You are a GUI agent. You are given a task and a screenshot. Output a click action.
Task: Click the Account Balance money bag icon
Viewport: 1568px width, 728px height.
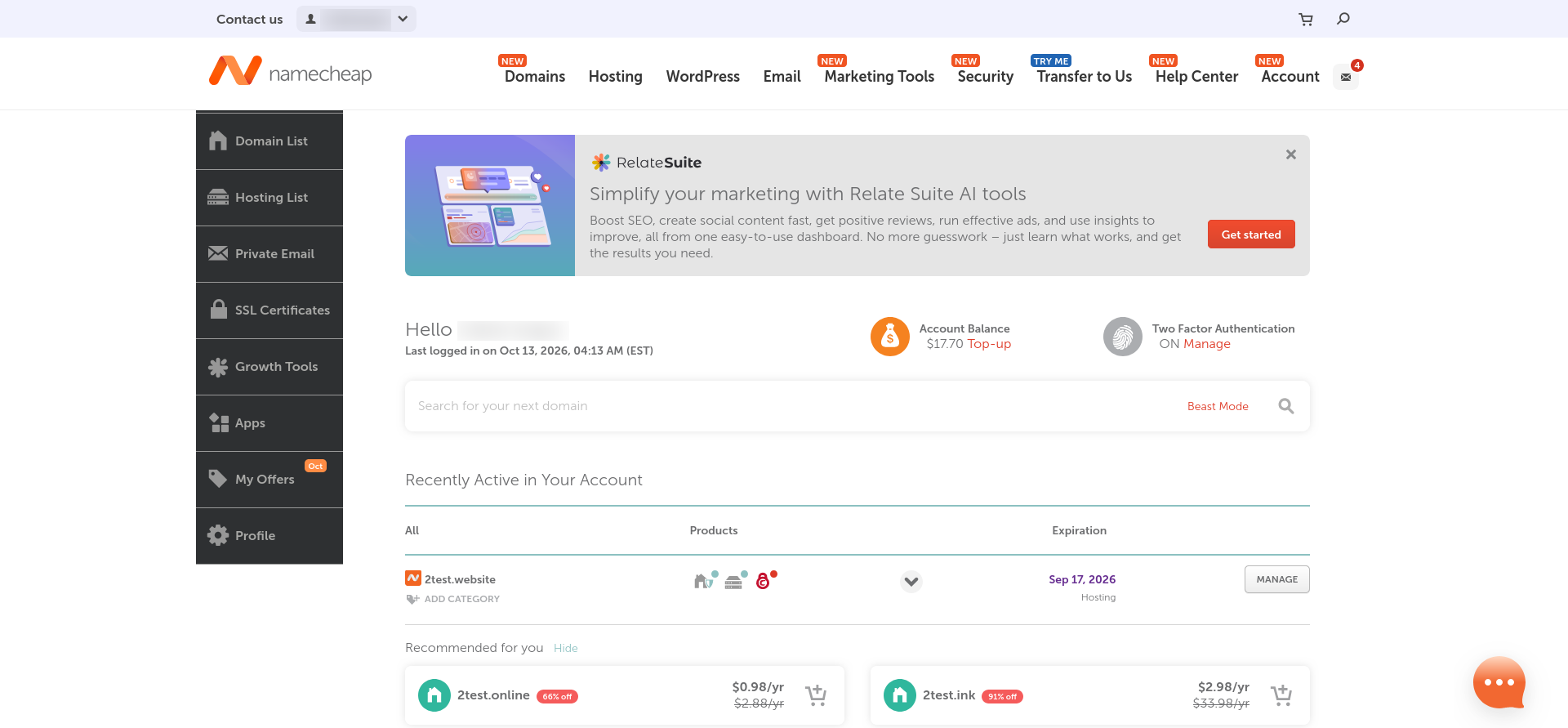pyautogui.click(x=890, y=337)
